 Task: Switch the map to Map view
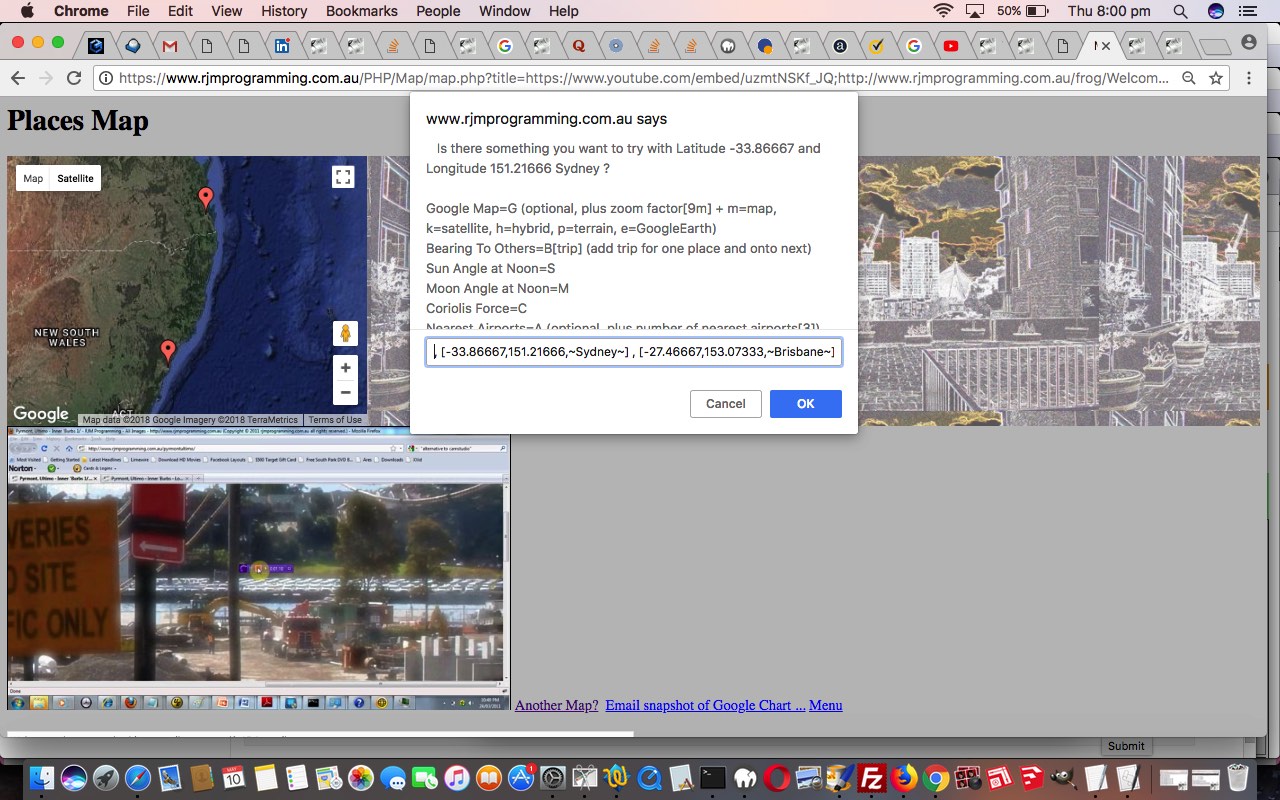click(x=33, y=178)
